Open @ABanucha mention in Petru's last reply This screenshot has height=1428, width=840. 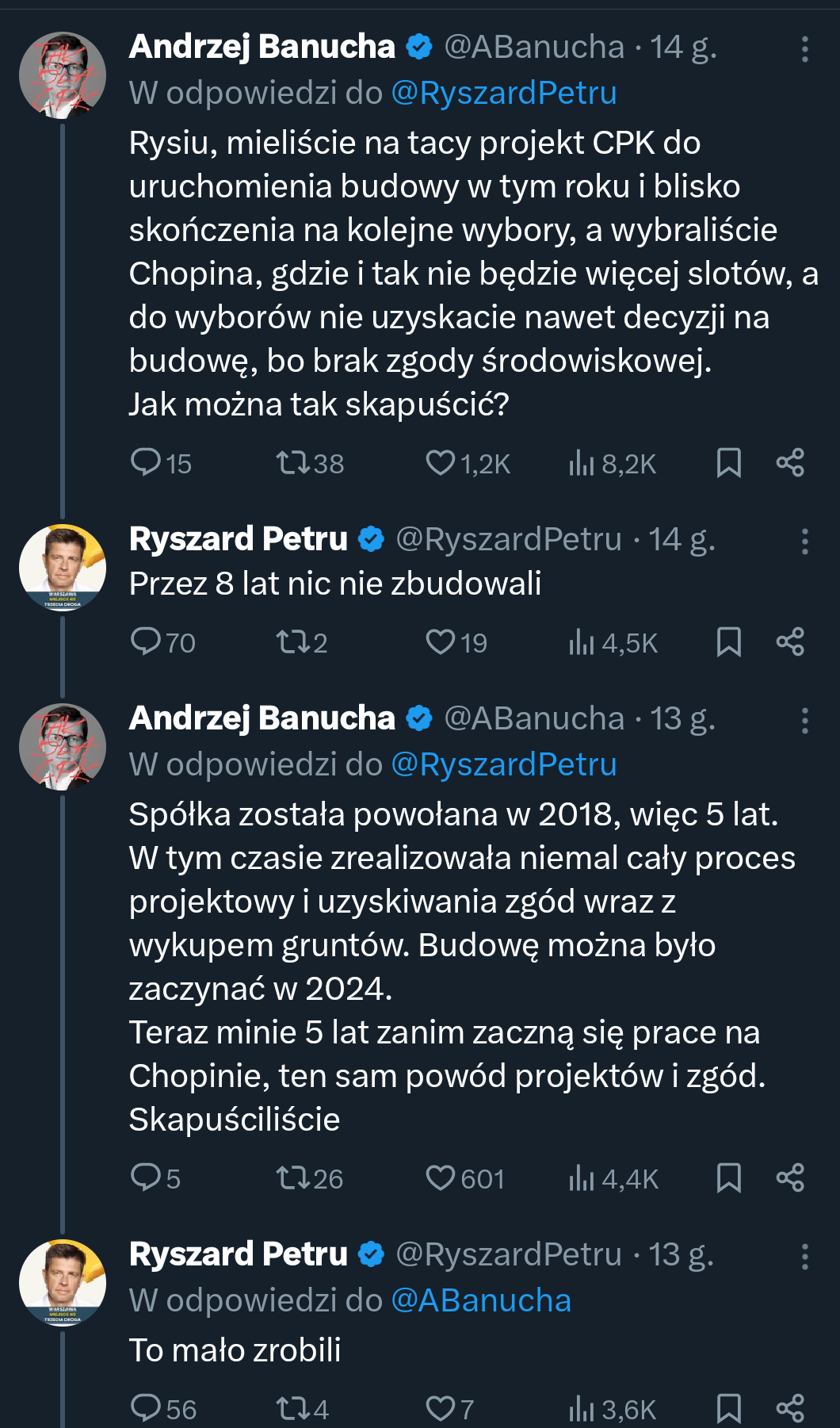pyautogui.click(x=481, y=1300)
